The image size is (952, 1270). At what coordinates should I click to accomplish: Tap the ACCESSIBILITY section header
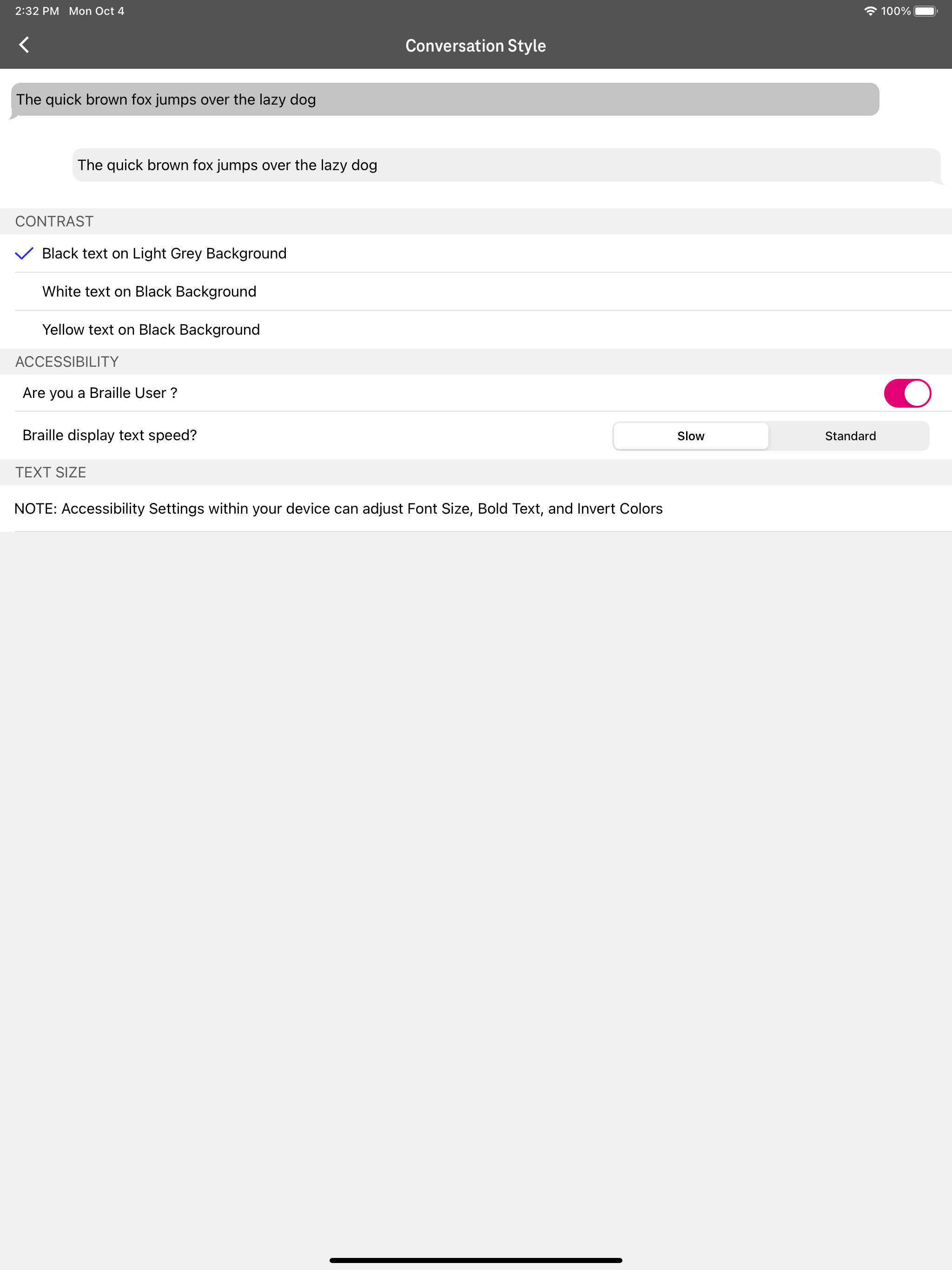tap(66, 361)
